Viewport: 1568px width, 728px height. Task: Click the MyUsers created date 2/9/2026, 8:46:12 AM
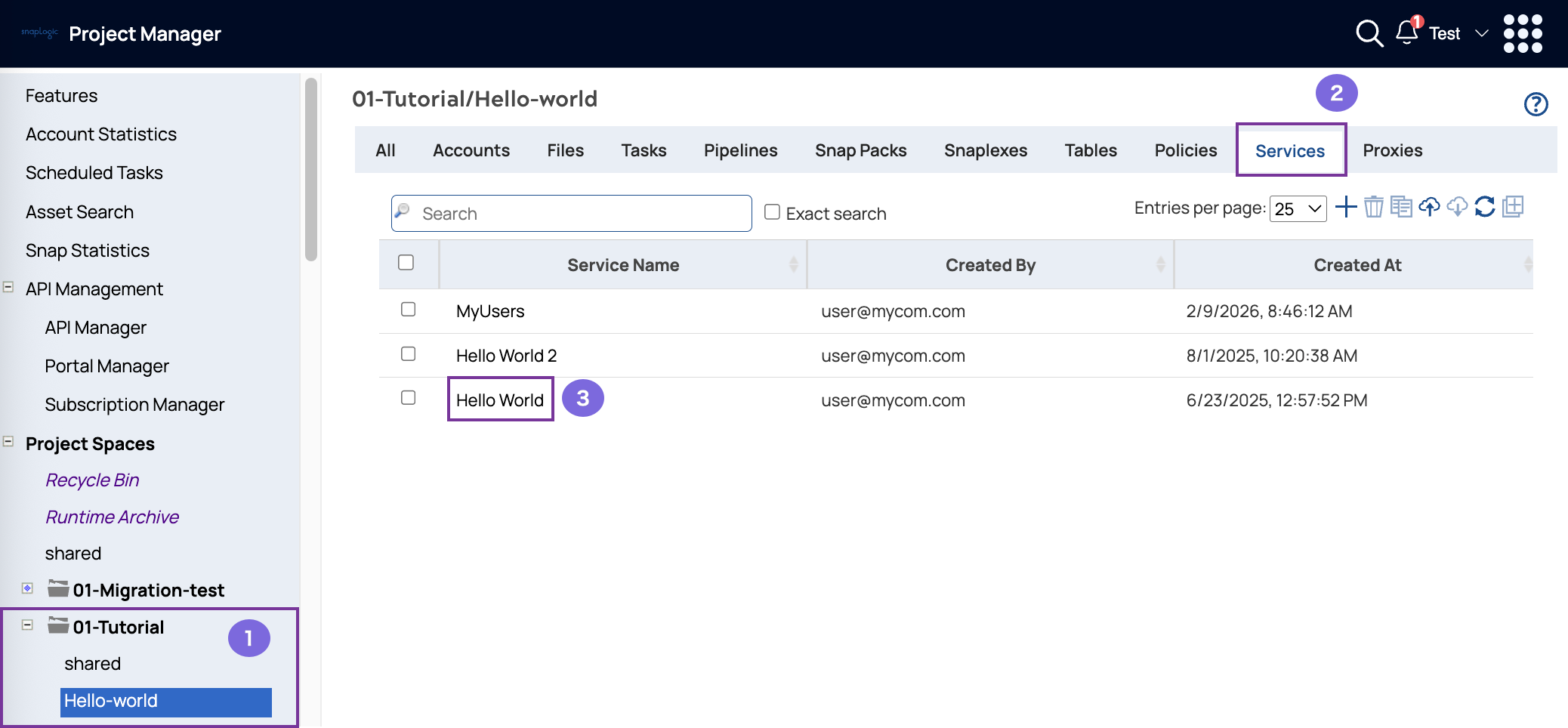[1269, 311]
